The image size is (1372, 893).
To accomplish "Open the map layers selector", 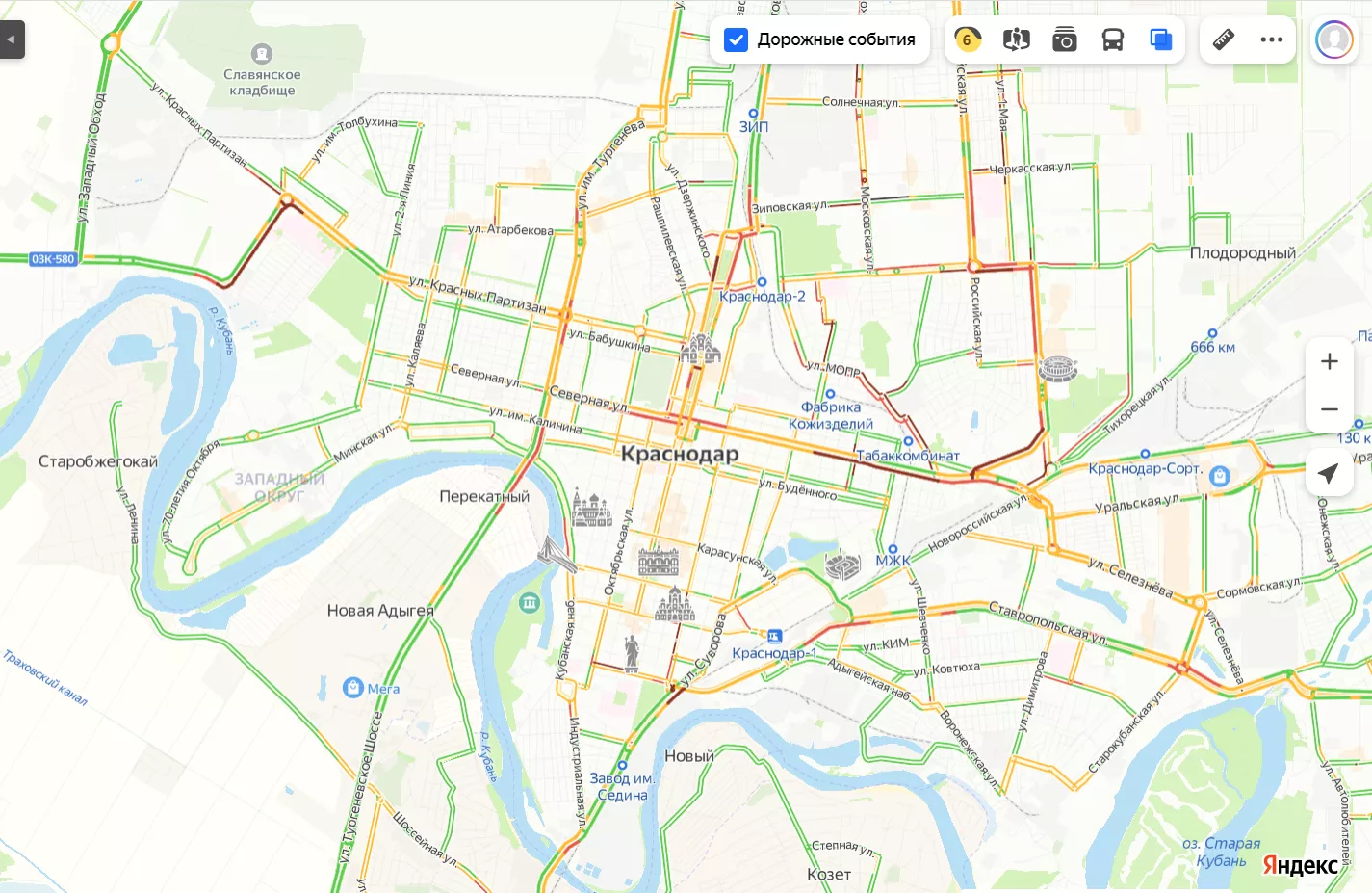I will 1161,39.
